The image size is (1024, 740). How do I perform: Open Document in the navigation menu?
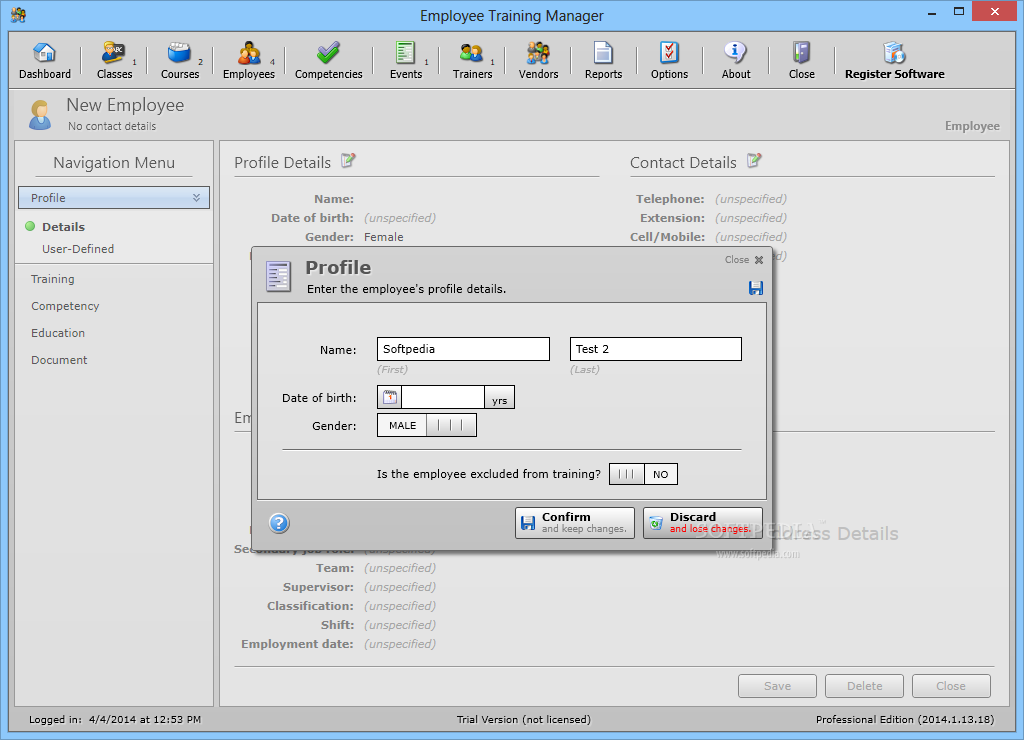pos(59,360)
